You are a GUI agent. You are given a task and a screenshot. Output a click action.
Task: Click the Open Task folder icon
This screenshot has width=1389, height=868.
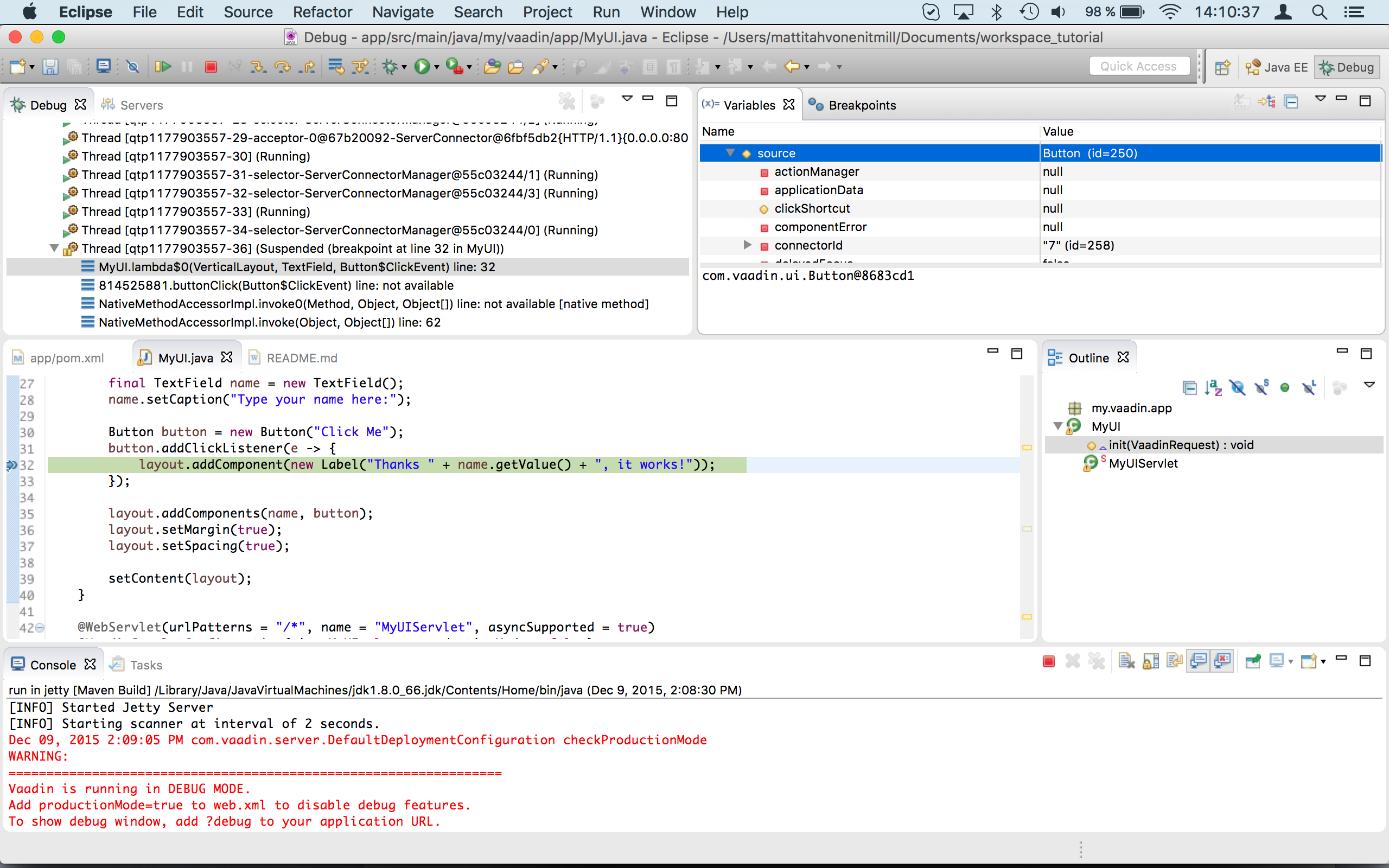point(516,67)
